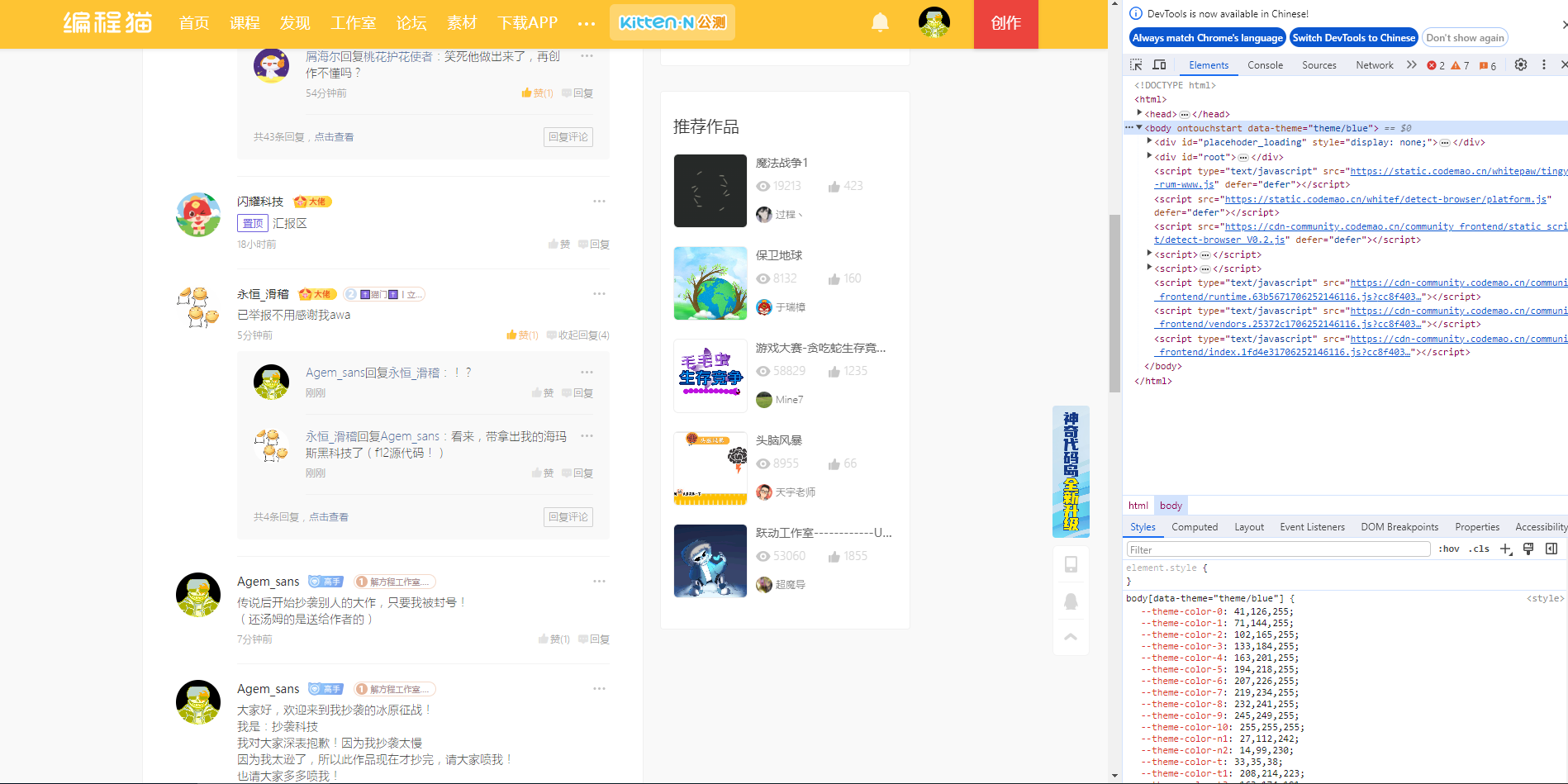Like 屠海尔's reply showing 赞(1)
Image resolution: width=1568 pixels, height=784 pixels.
click(x=537, y=93)
